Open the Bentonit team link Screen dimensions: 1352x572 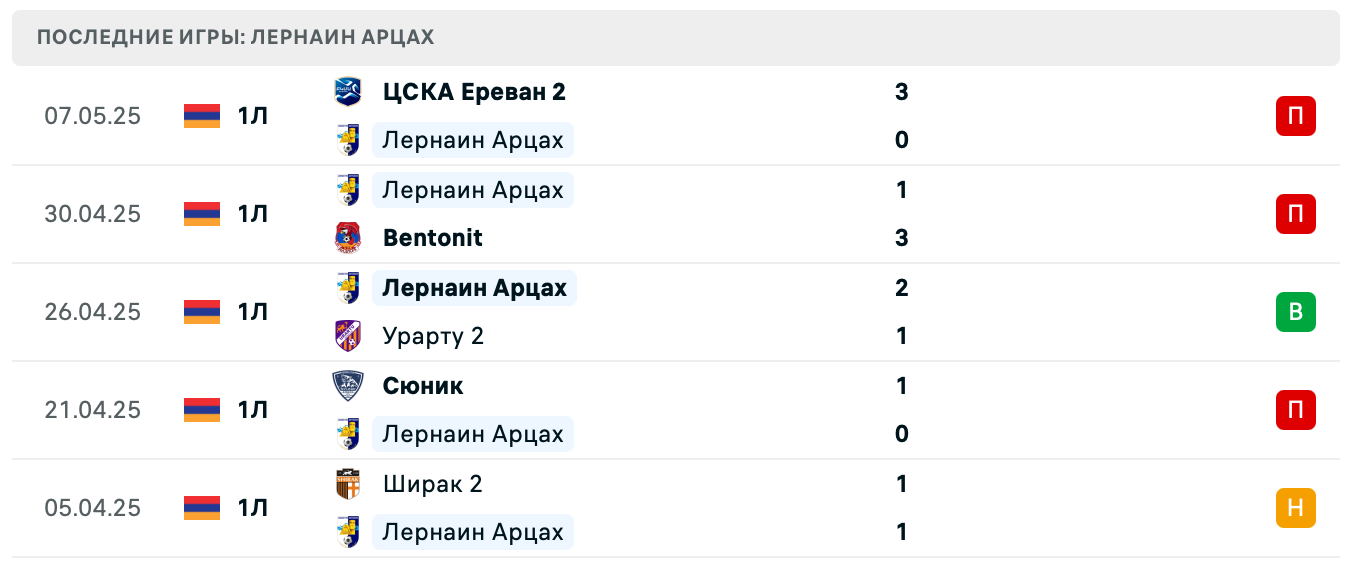coord(432,238)
